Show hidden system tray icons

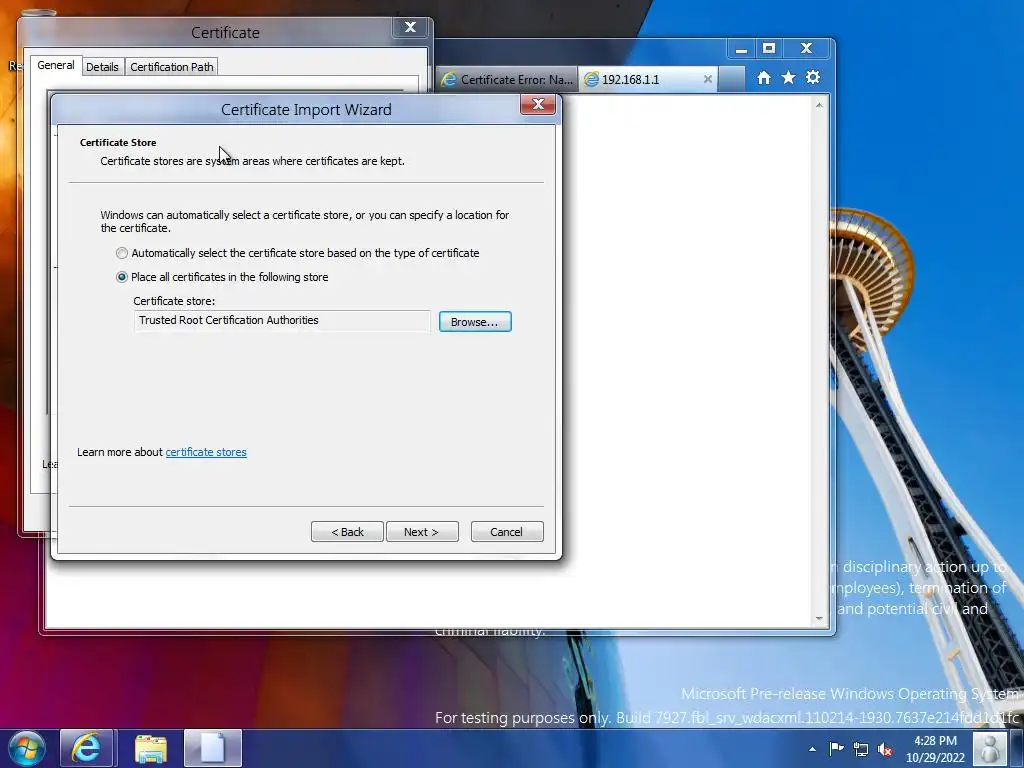[812, 749]
